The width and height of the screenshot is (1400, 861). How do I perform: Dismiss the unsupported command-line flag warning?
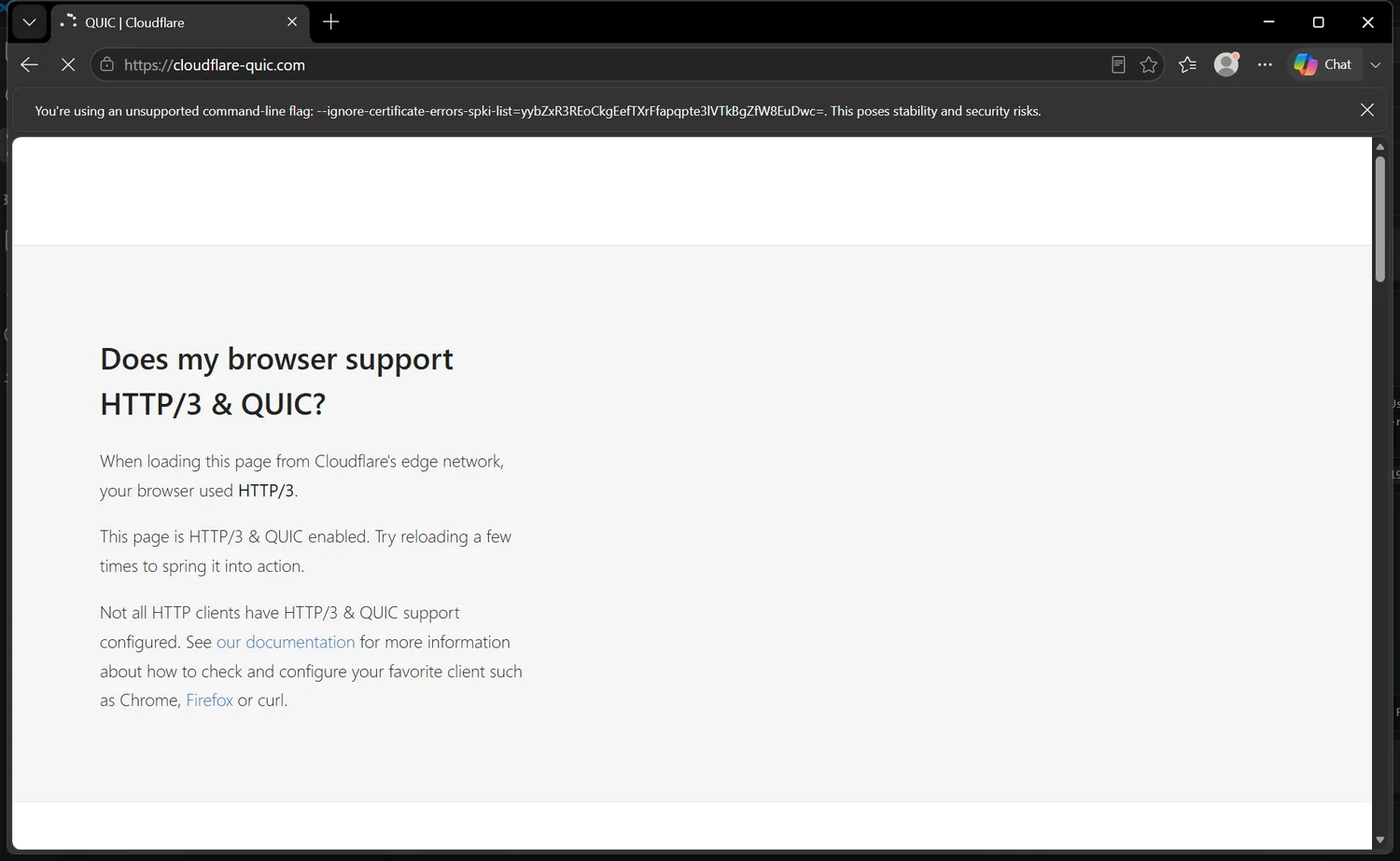(x=1367, y=110)
